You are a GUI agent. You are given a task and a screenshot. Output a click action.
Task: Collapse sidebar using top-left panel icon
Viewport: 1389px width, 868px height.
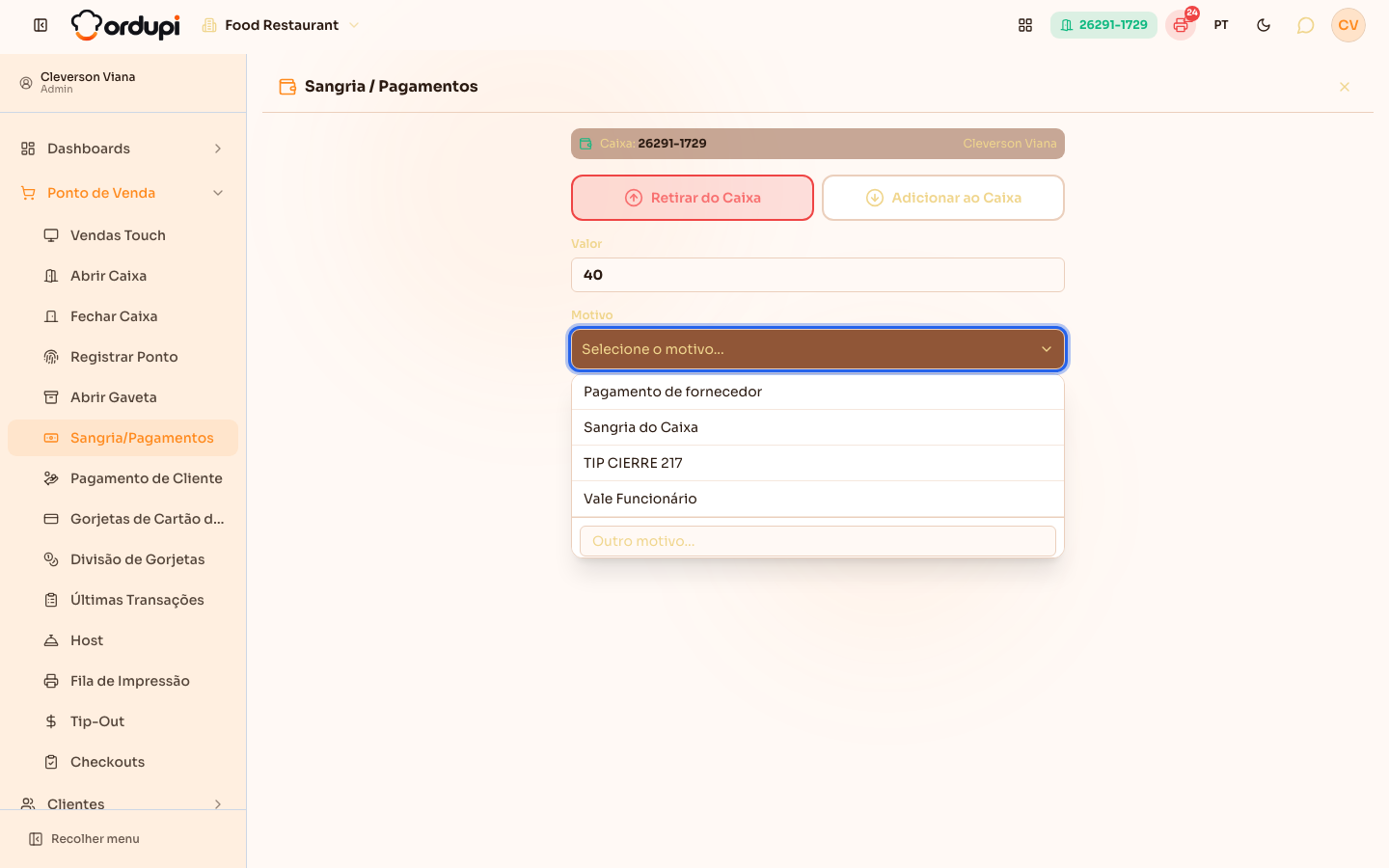click(x=41, y=25)
